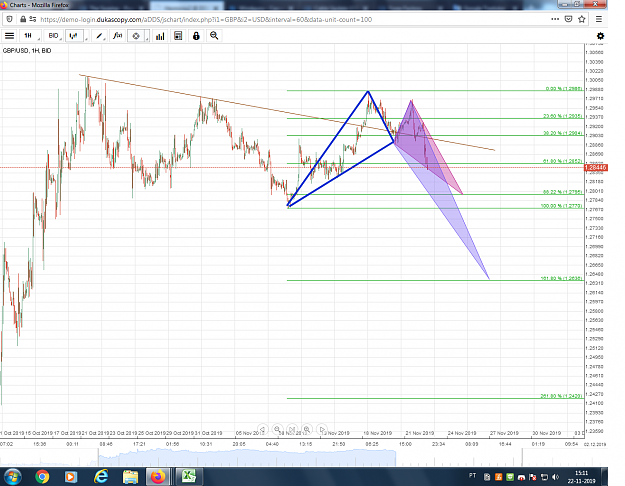Viewport: 625px width, 486px height.
Task: Open the calculator panel icon
Action: [x=178, y=36]
